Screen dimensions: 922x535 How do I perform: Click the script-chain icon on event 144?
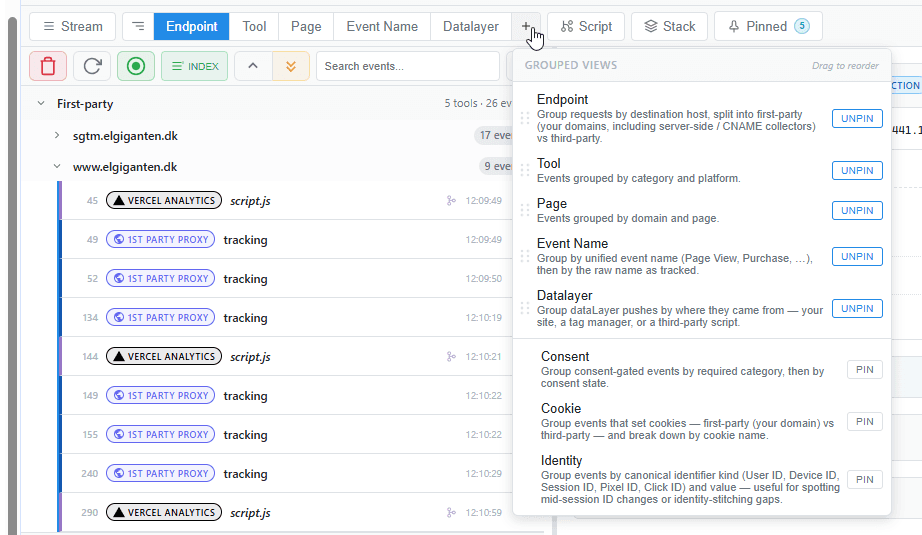coord(451,356)
